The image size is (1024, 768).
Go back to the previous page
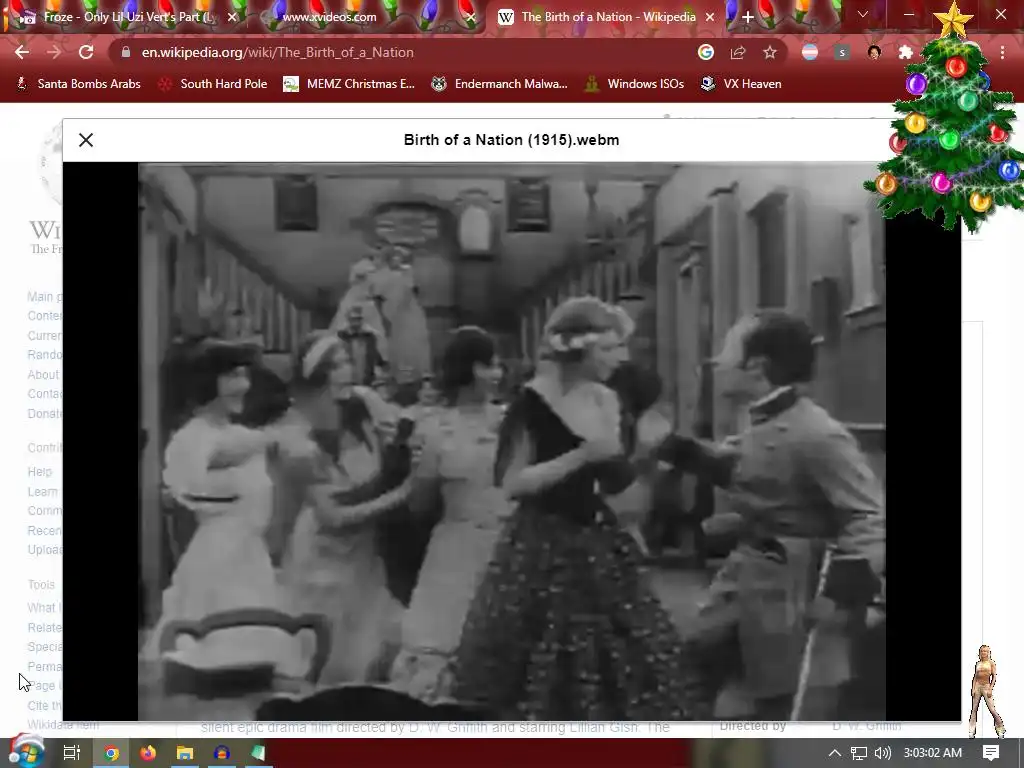22,52
